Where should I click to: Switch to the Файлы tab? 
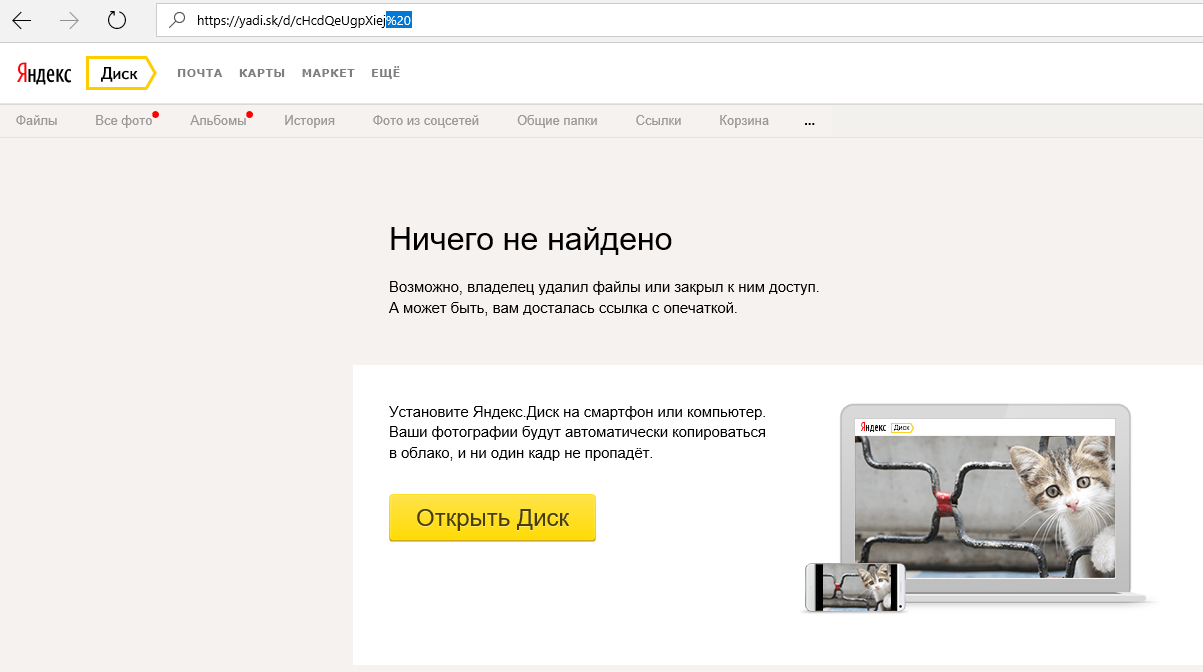(x=37, y=121)
